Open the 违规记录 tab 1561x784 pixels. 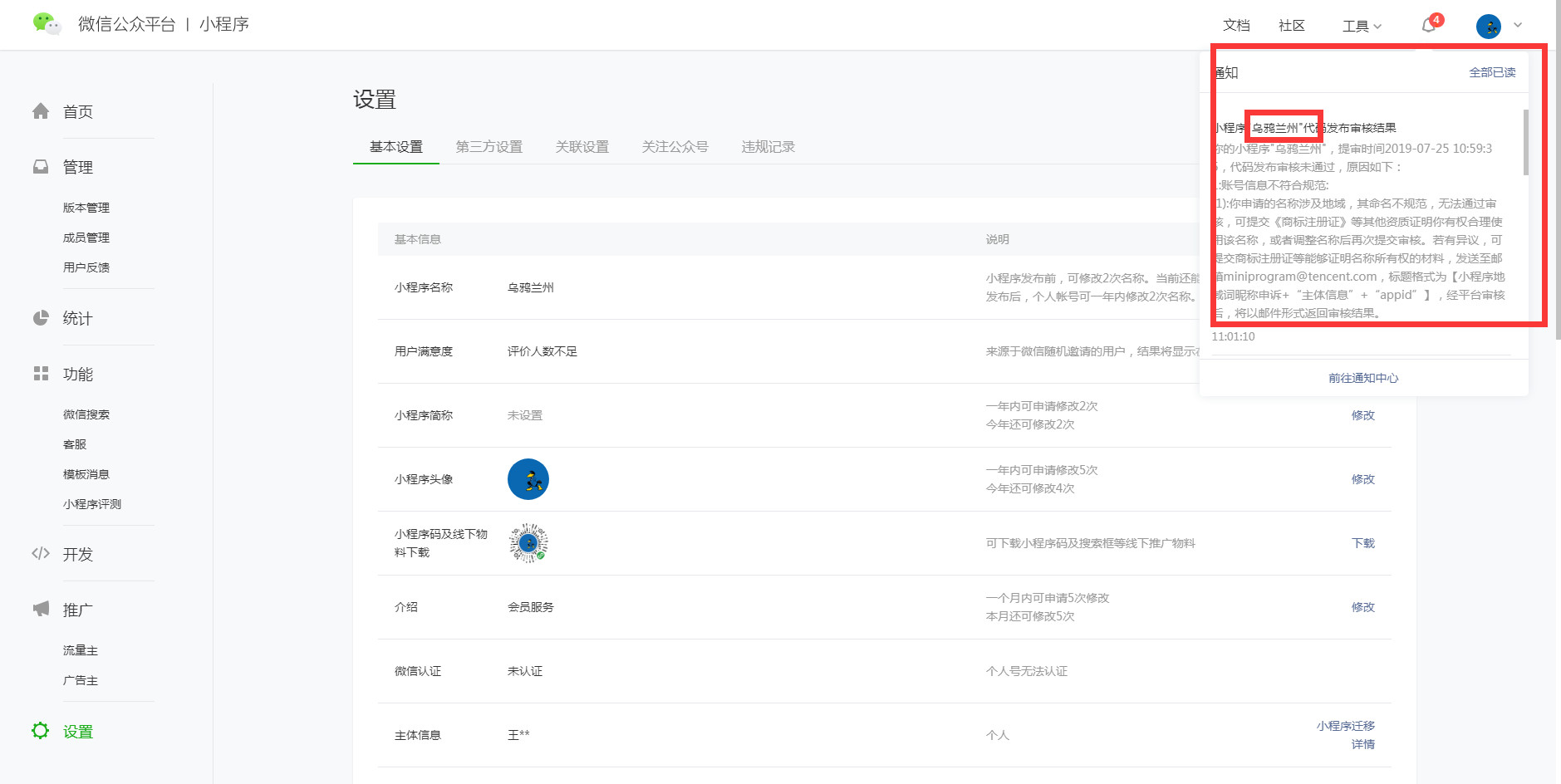click(x=768, y=147)
